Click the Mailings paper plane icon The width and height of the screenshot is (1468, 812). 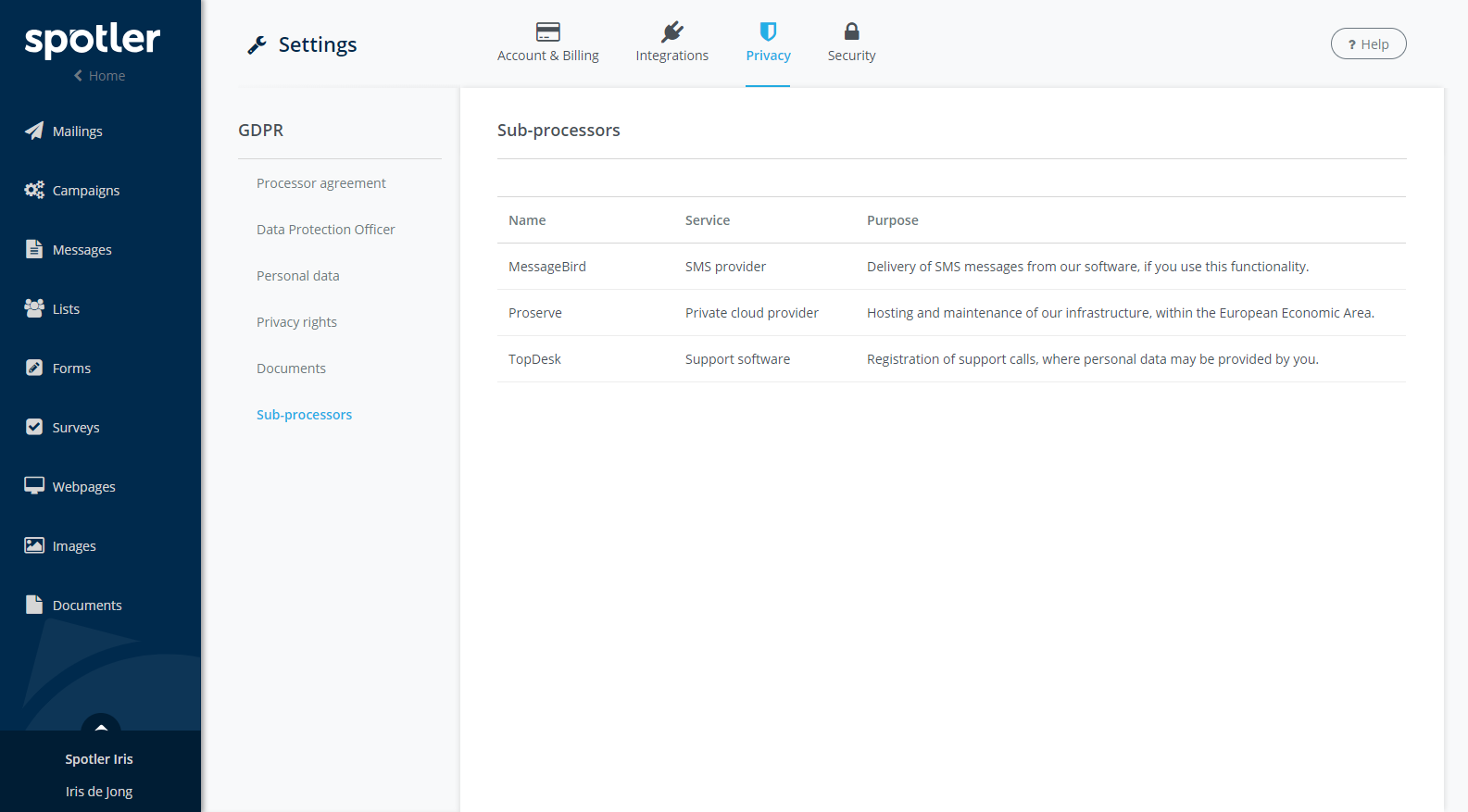(x=34, y=131)
